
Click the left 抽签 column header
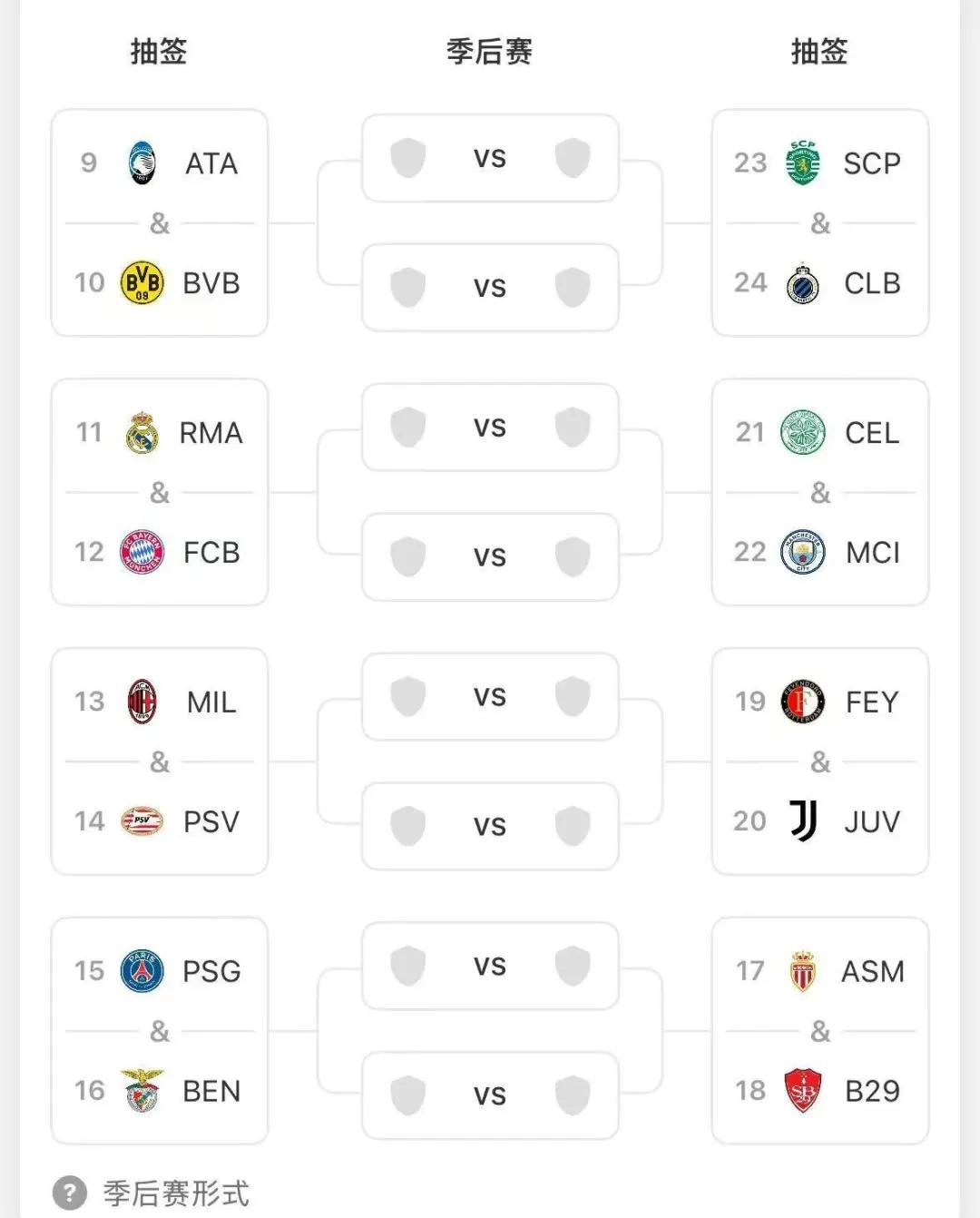(159, 52)
